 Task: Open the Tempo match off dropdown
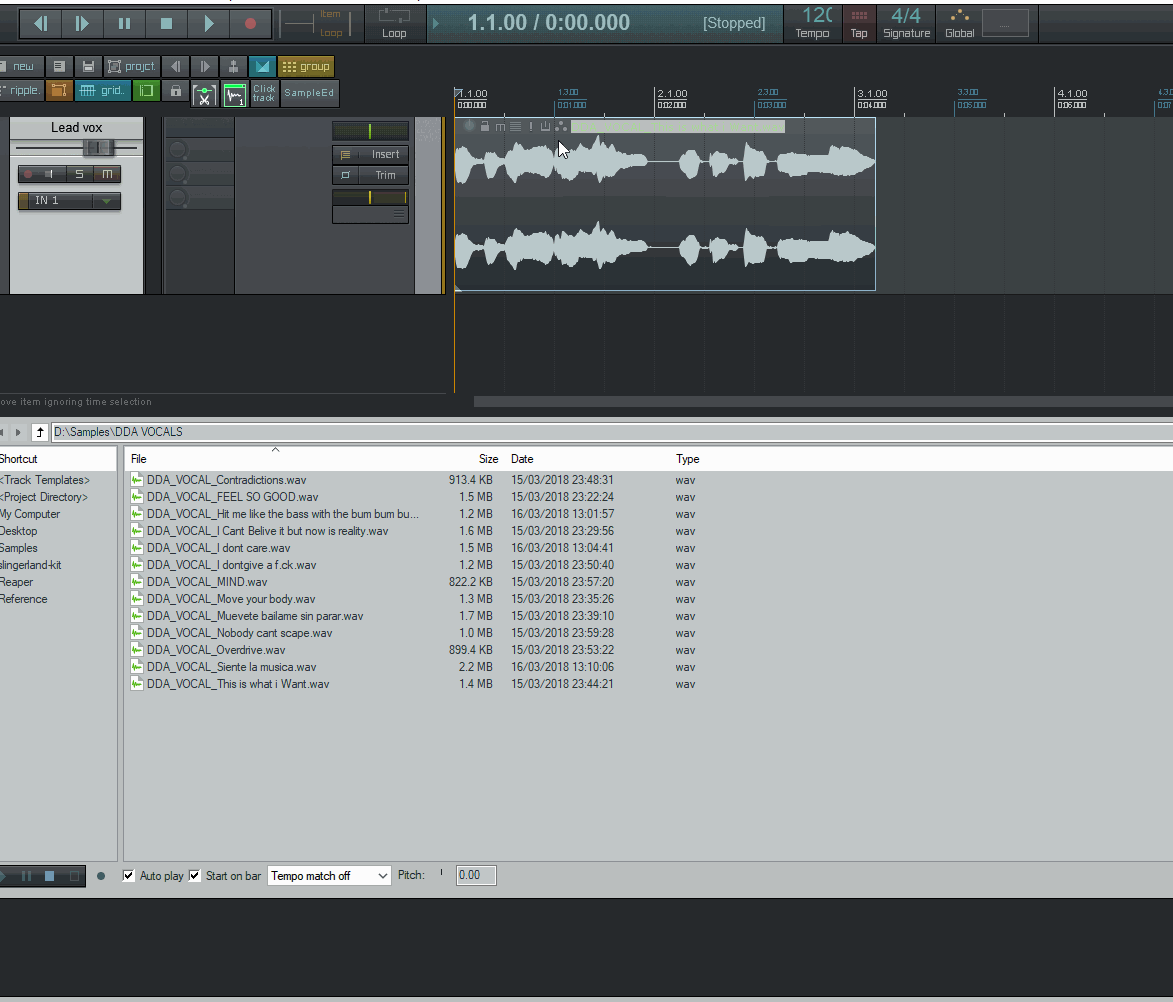(x=329, y=876)
